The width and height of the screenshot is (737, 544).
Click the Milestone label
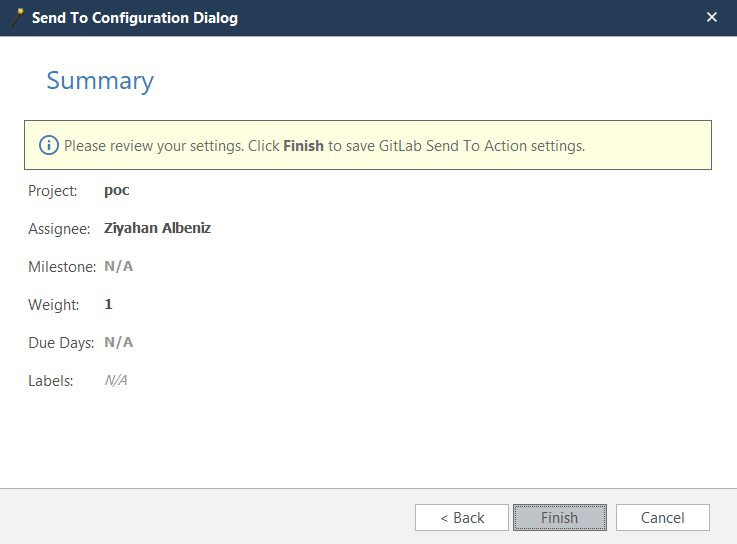click(x=61, y=266)
